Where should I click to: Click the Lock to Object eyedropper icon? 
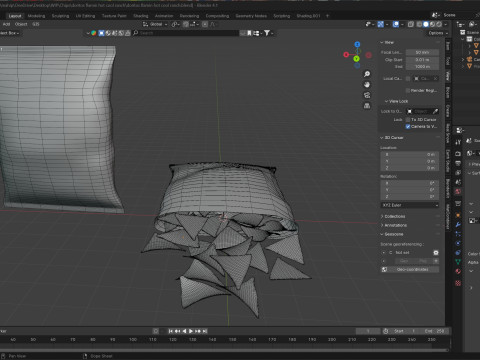pyautogui.click(x=435, y=111)
